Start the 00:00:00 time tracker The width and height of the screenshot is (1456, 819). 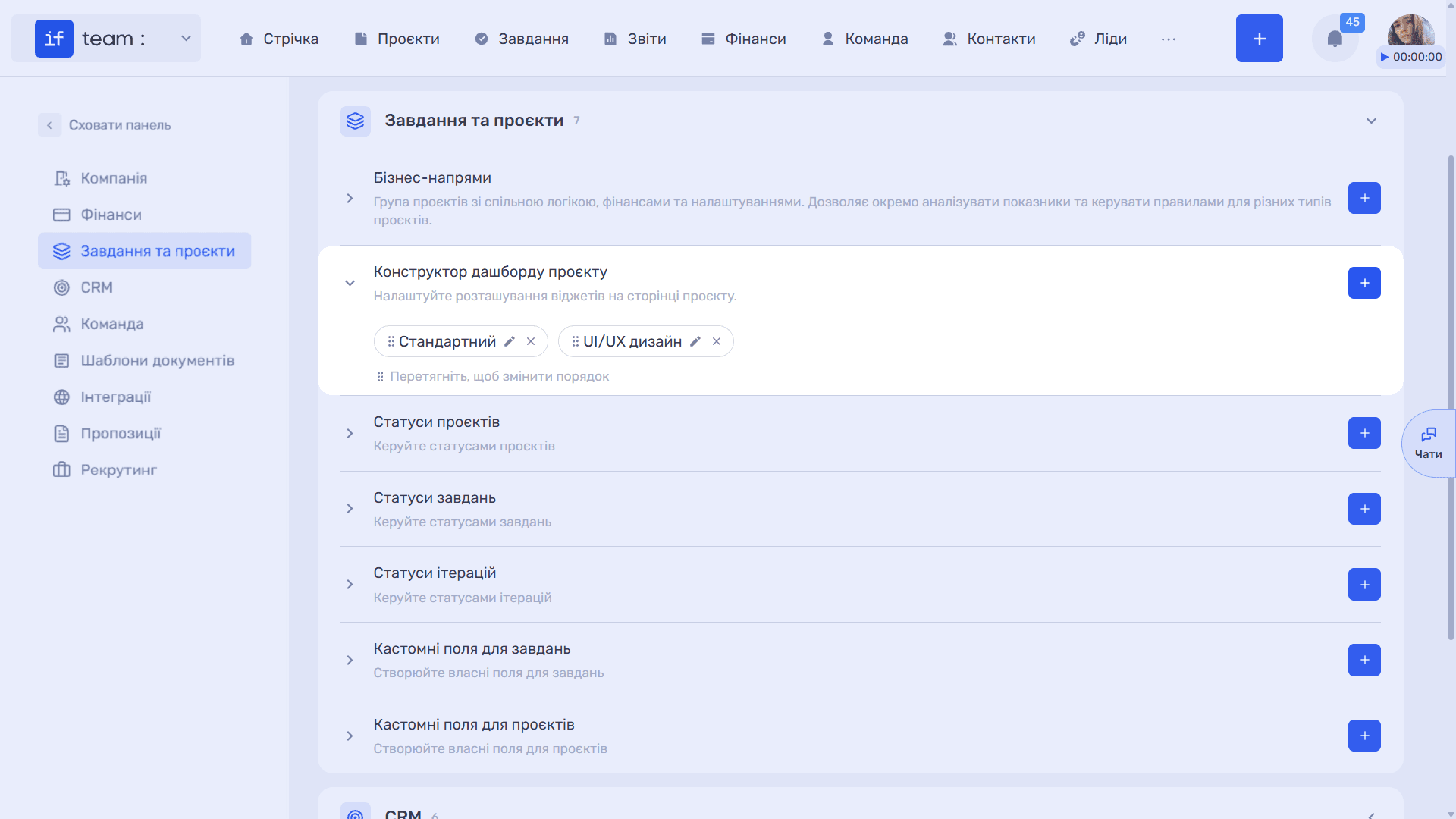(1411, 57)
